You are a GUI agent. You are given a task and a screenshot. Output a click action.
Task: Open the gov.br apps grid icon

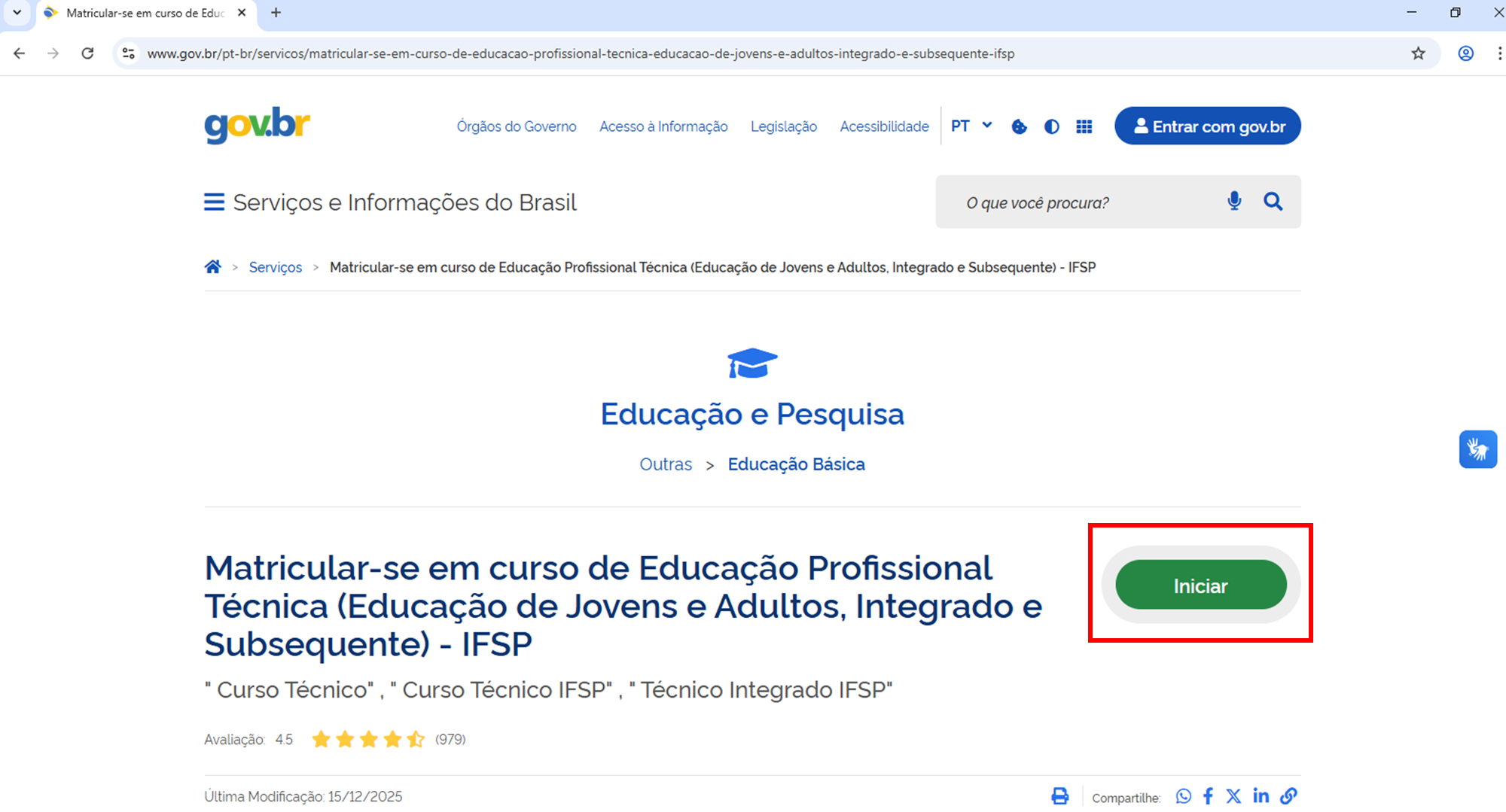click(x=1084, y=126)
